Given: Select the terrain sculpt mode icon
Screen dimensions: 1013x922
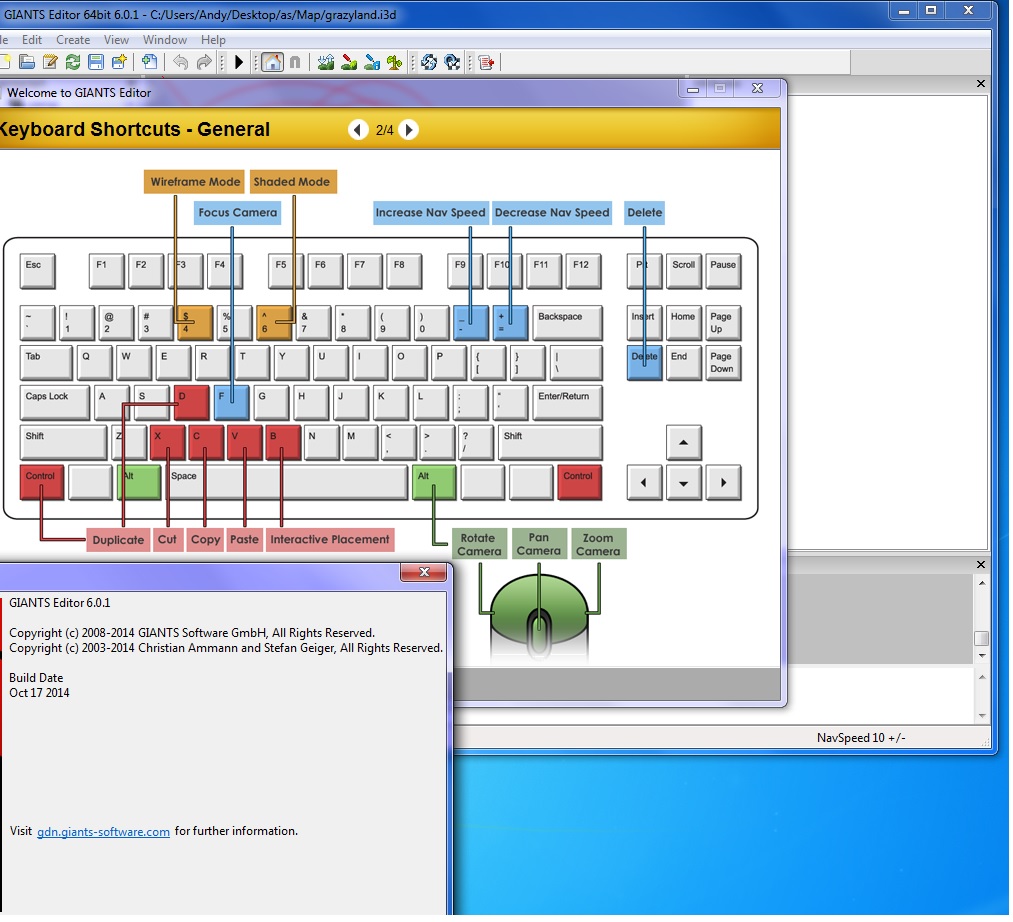Looking at the screenshot, I should (326, 62).
